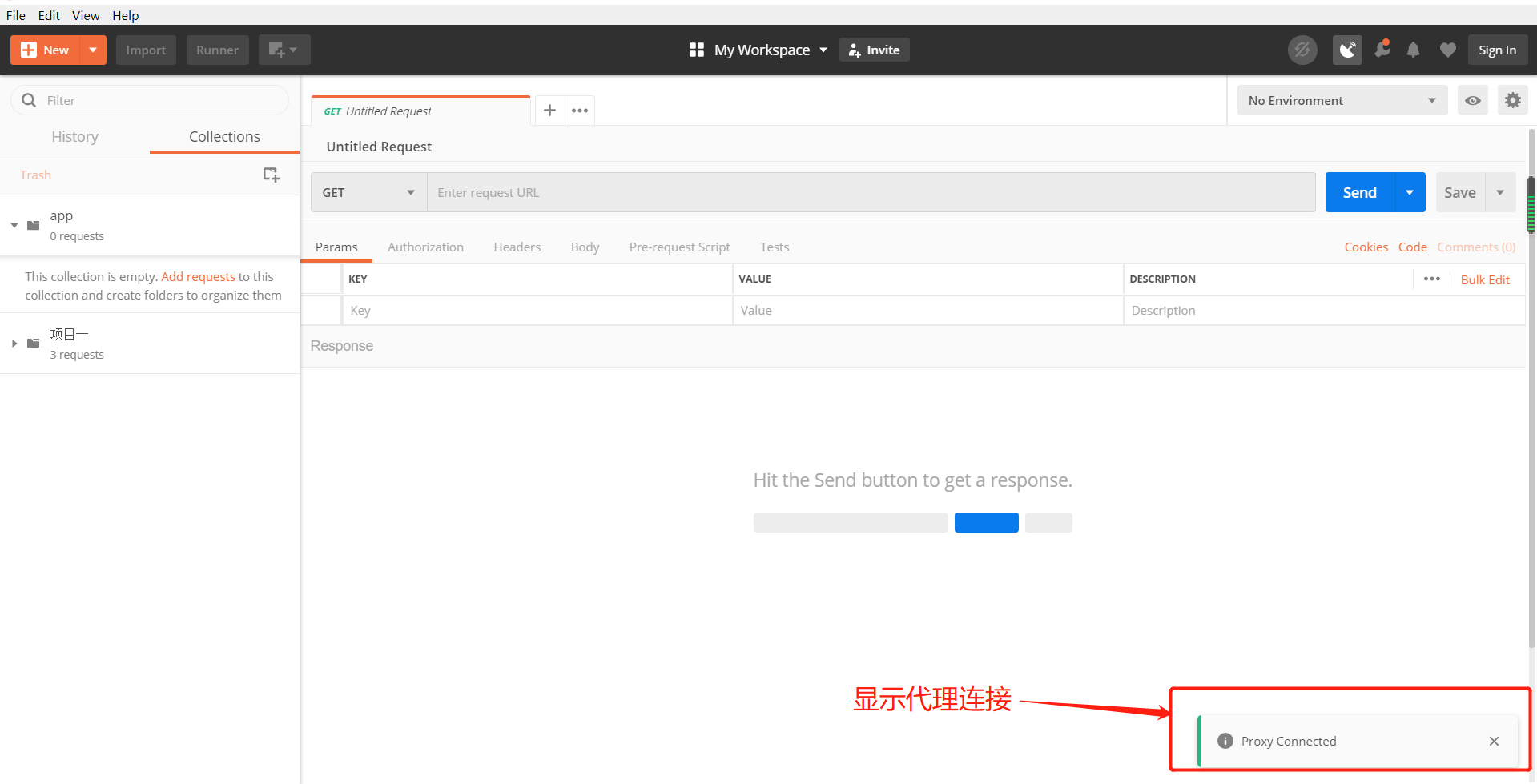Click the Key parameter field

537,311
